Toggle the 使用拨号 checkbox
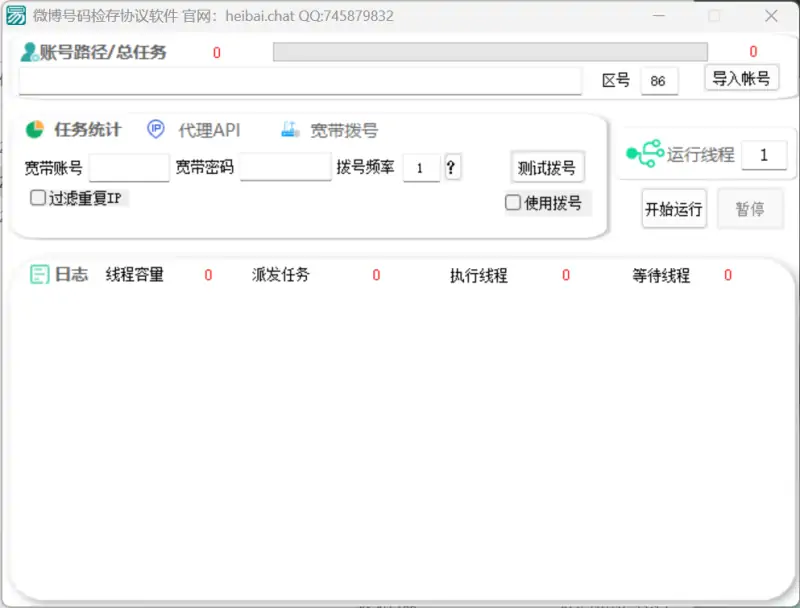The height and width of the screenshot is (608, 800). tap(513, 203)
